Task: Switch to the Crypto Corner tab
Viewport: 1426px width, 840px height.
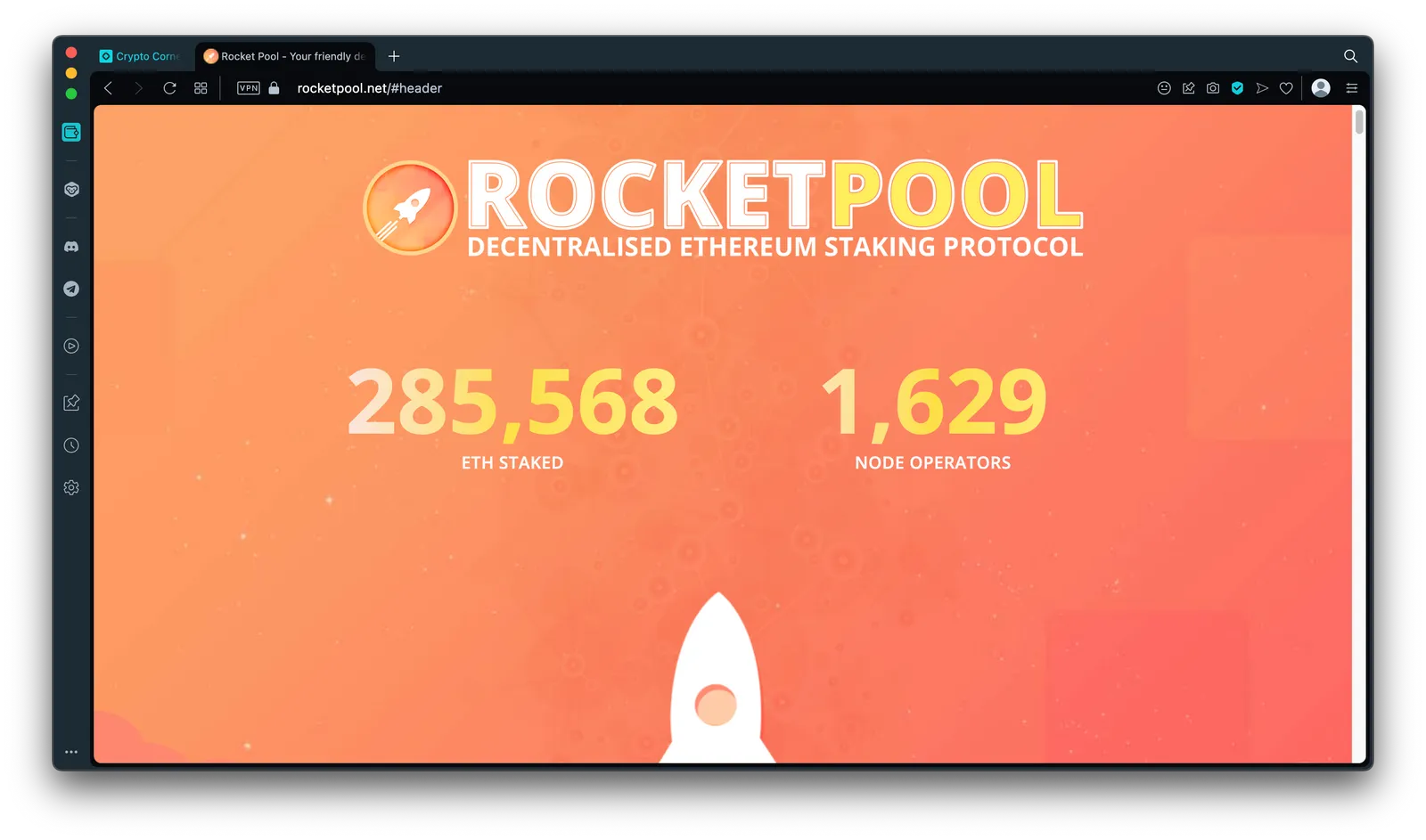Action: tap(139, 56)
